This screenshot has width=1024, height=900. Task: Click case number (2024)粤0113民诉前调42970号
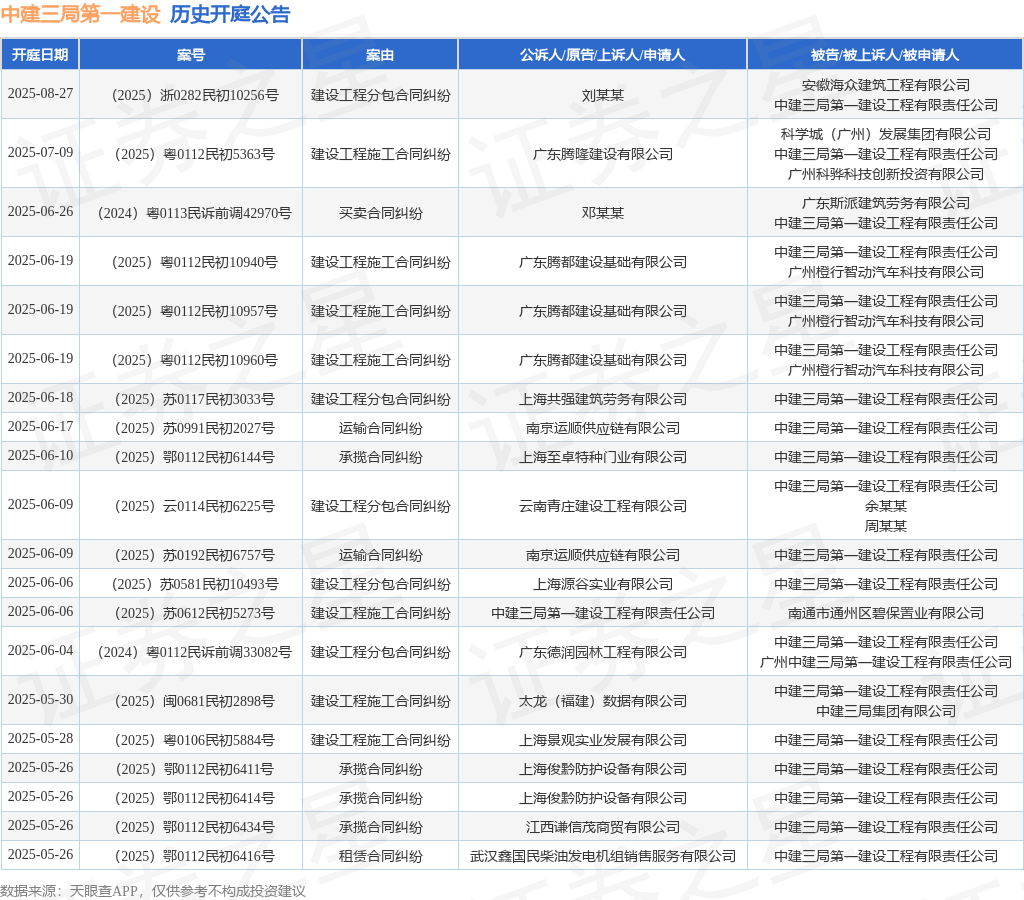[195, 213]
